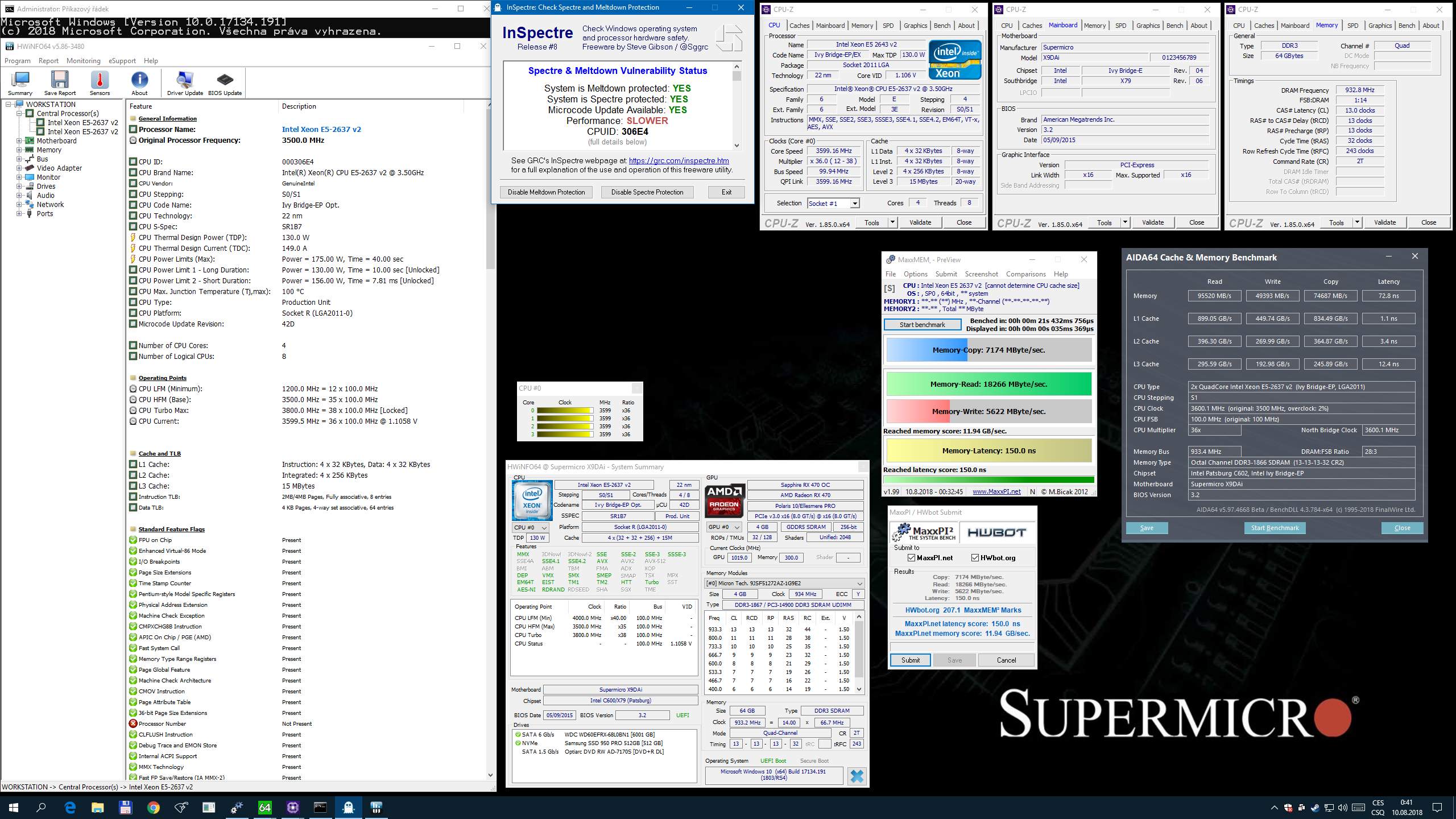Expand the Memory tree node
Viewport: 1456px width, 819px height.
click(19, 150)
